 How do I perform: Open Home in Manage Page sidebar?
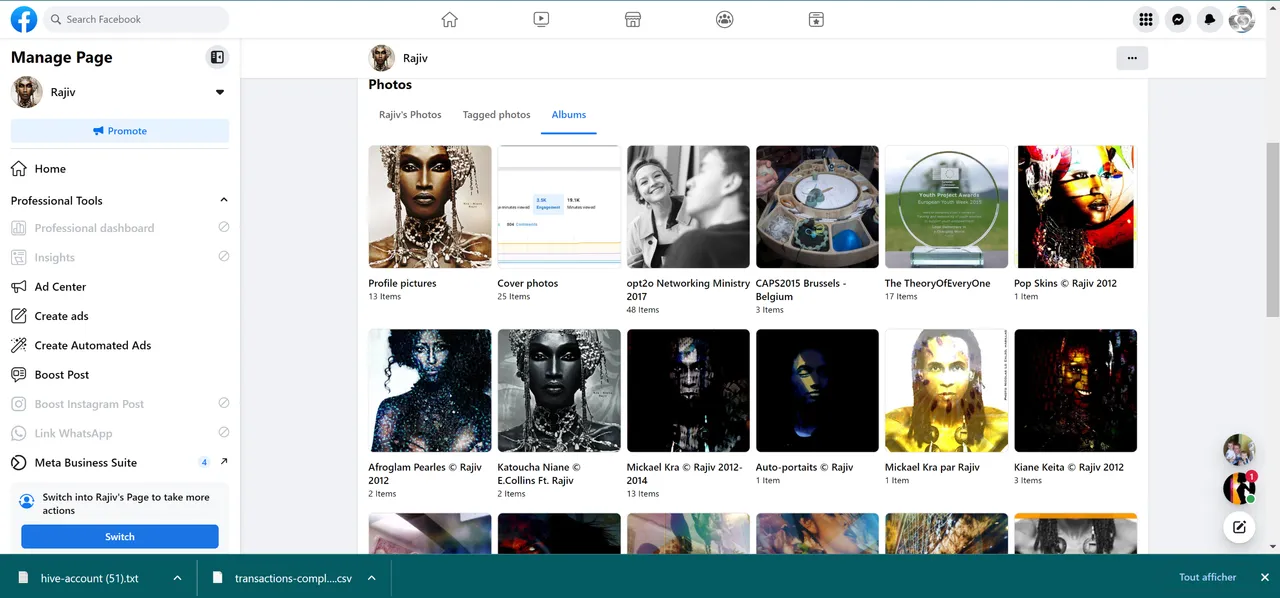pos(50,169)
